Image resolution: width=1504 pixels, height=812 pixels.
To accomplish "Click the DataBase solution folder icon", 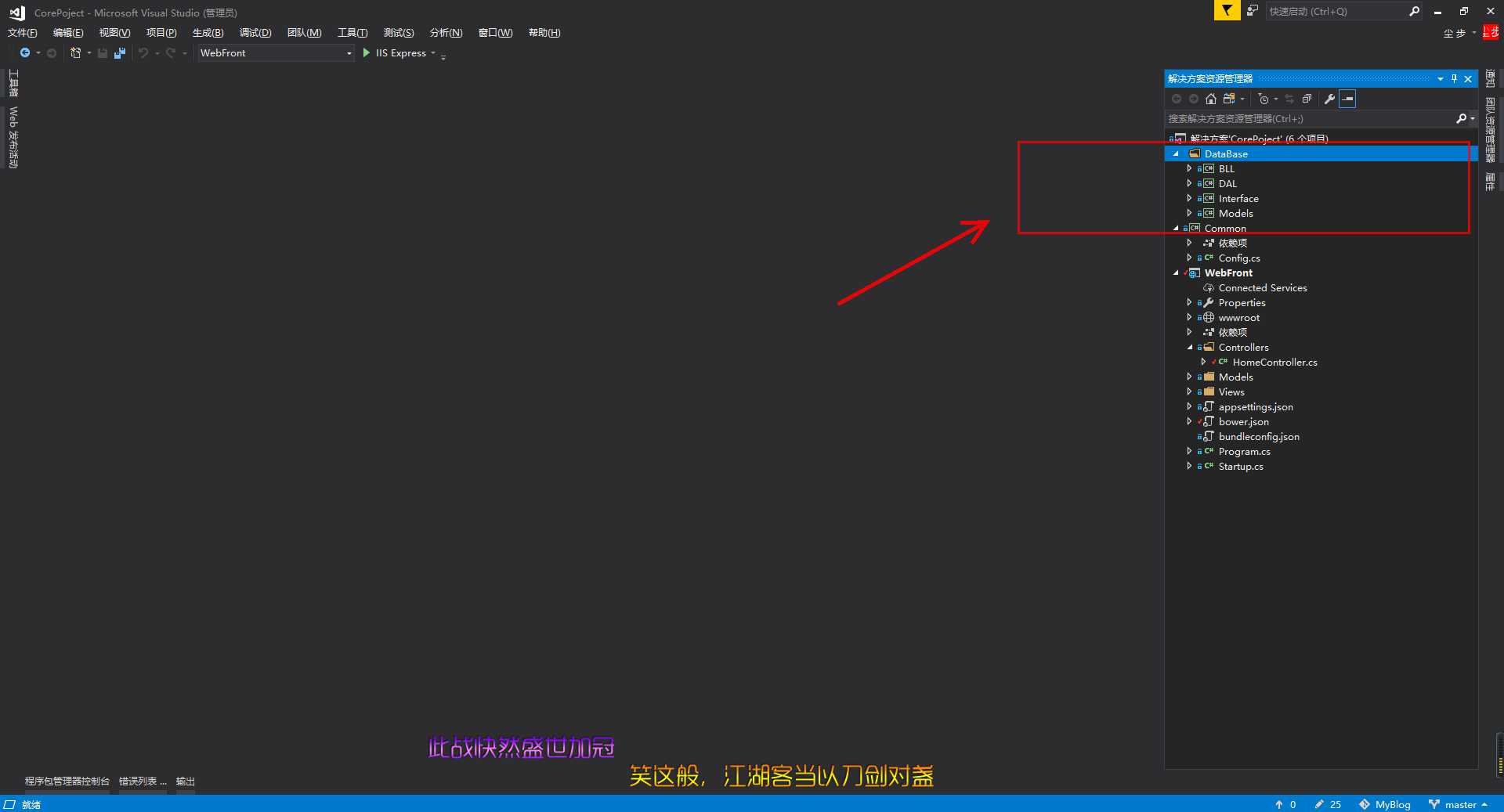I will (1195, 154).
